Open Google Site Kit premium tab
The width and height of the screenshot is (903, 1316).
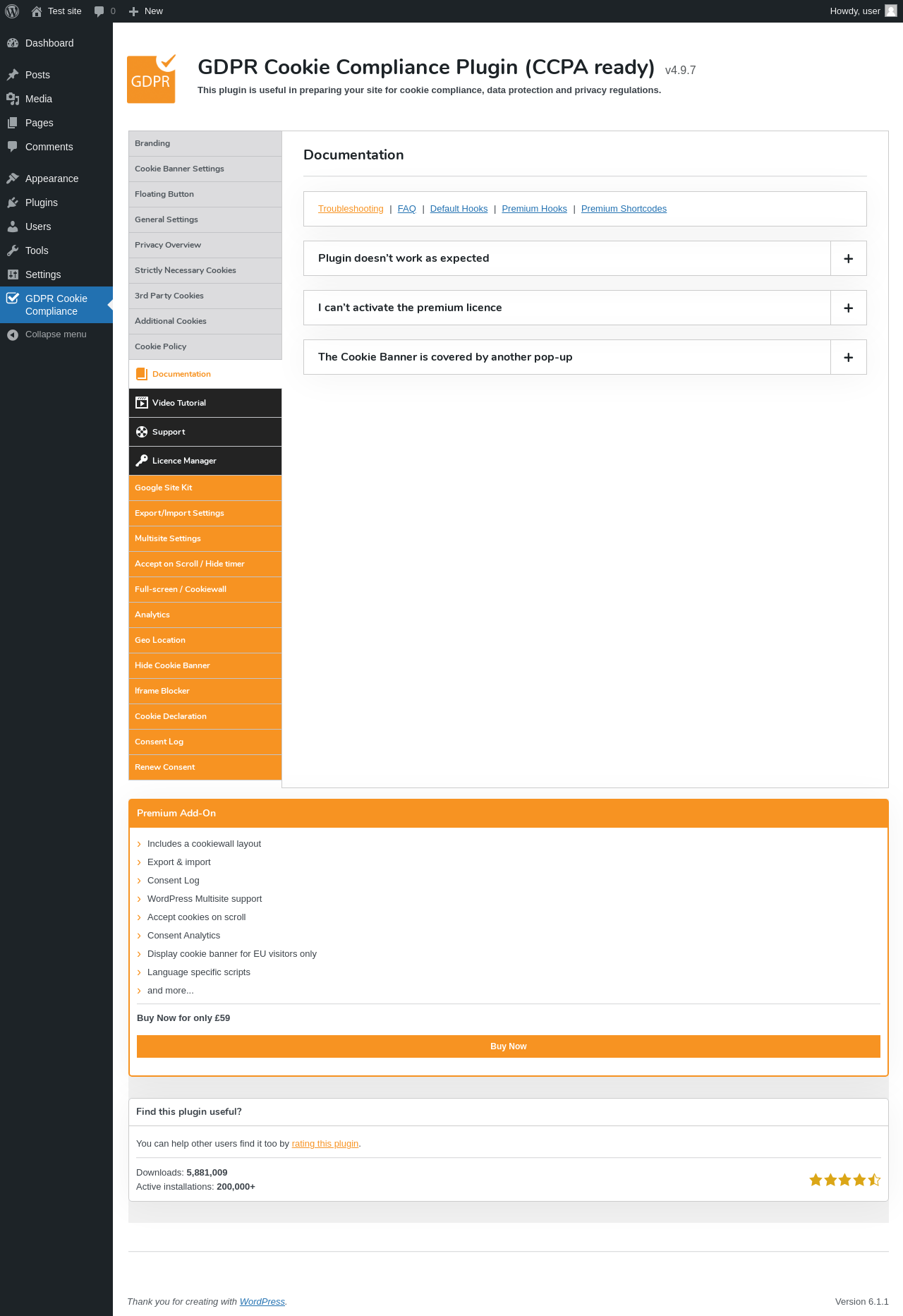(x=205, y=488)
